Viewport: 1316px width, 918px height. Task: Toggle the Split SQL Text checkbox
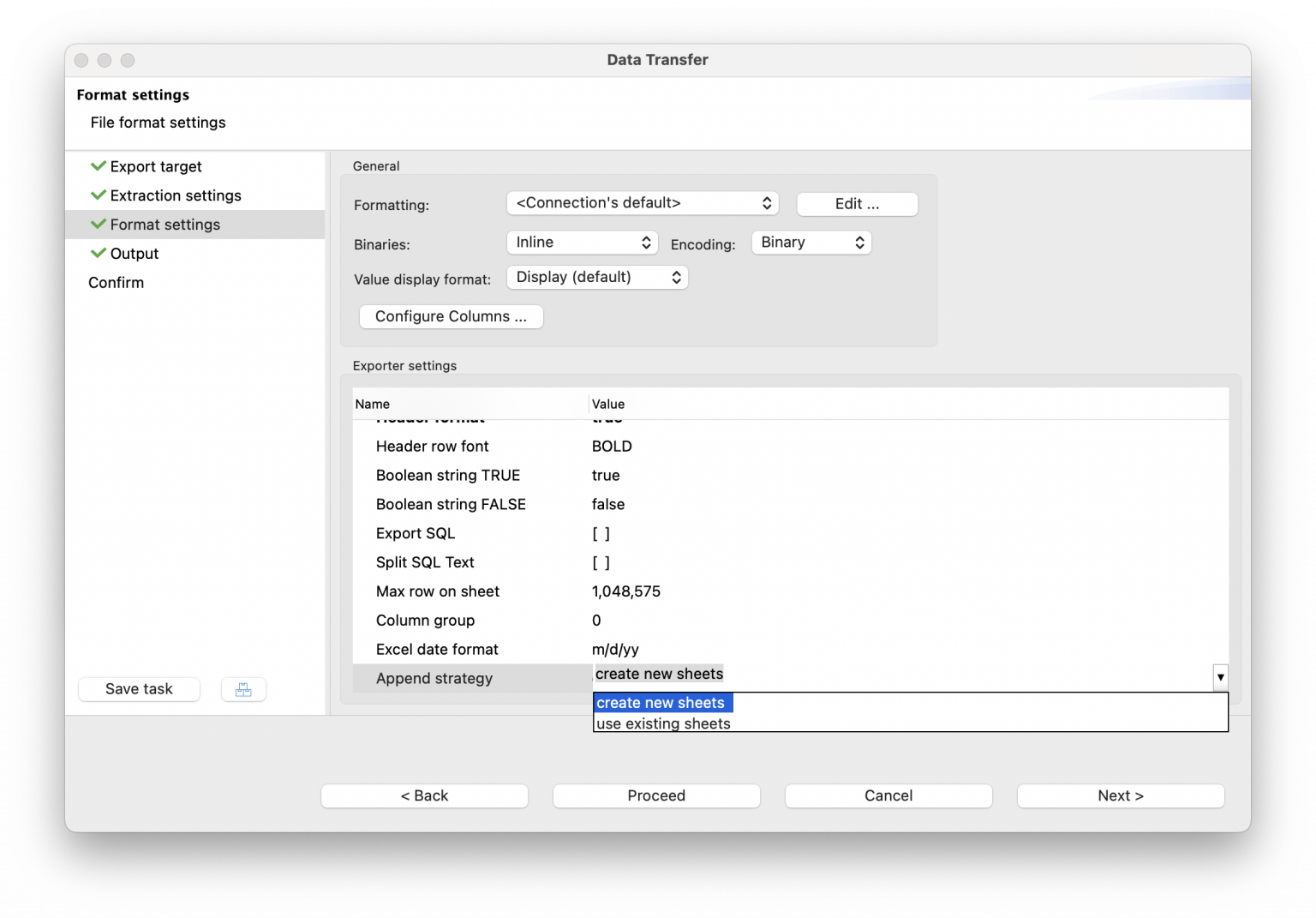click(x=601, y=563)
